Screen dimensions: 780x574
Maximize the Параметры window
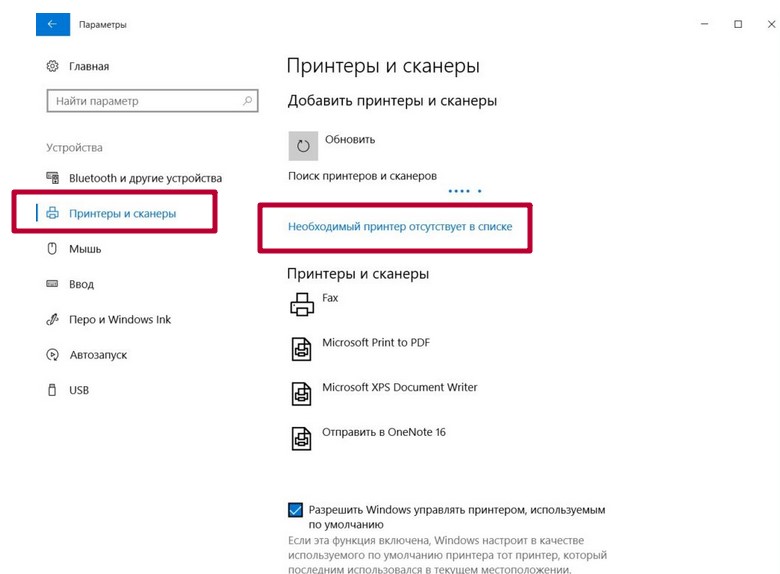click(738, 24)
